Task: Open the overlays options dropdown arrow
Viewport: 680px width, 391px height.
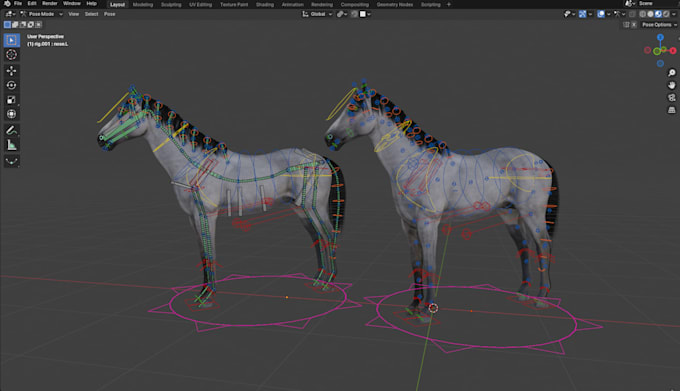Action: point(608,14)
